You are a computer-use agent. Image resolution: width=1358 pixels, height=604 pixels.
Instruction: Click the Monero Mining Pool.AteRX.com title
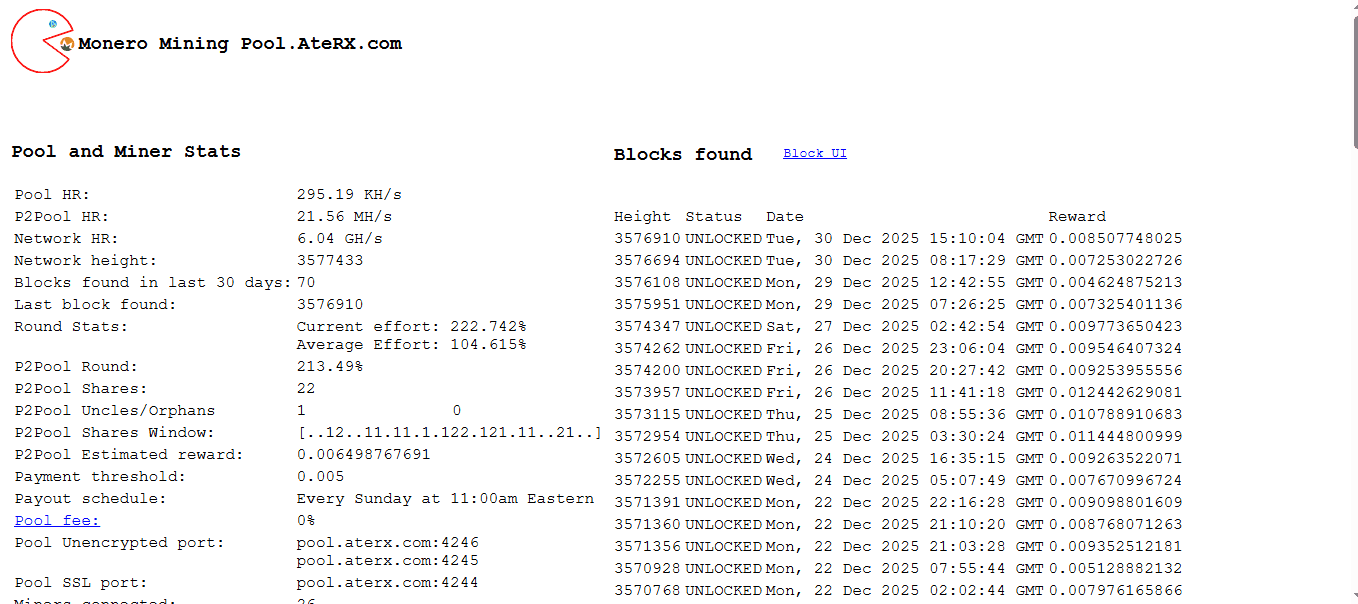pyautogui.click(x=240, y=44)
